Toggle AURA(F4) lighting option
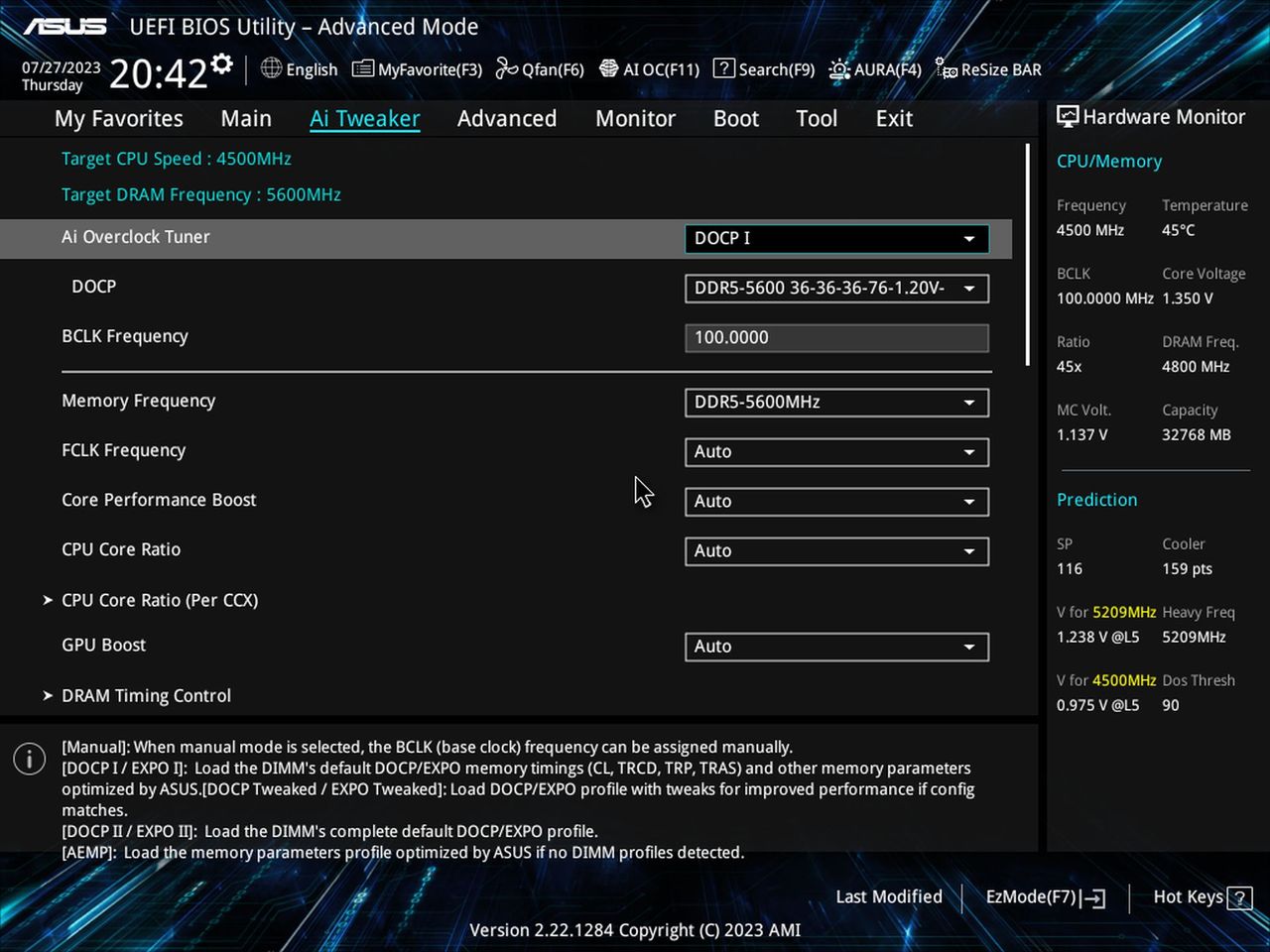Screen dimensions: 1270x952 (875, 69)
